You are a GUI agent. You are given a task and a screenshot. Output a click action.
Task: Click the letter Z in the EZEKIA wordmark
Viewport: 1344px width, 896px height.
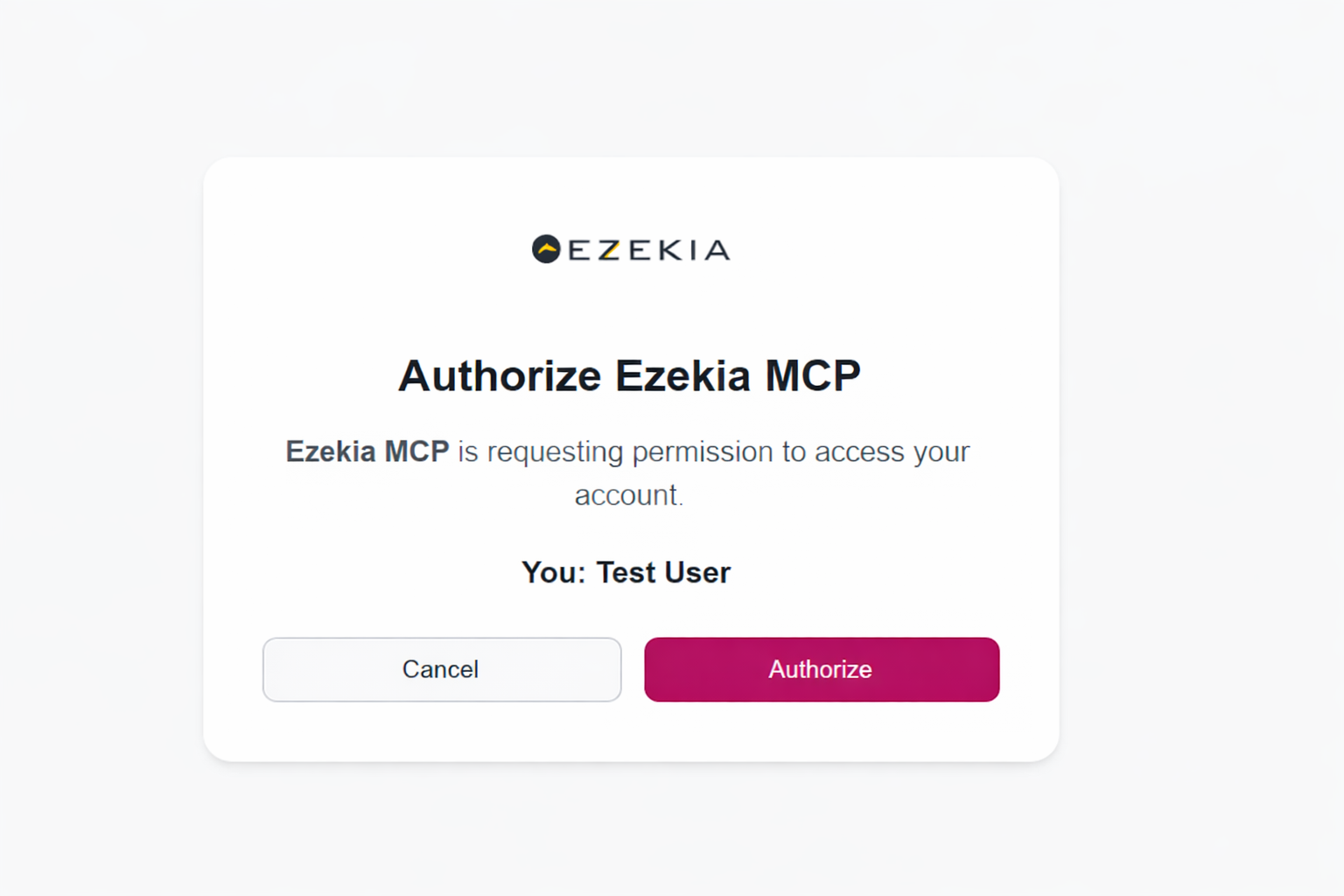(610, 250)
